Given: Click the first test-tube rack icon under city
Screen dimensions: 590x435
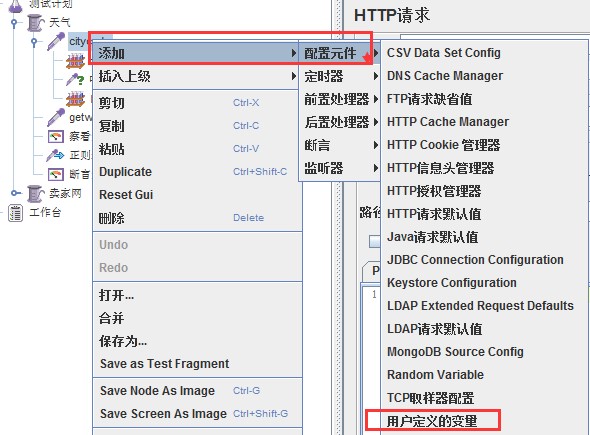Looking at the screenshot, I should click(75, 61).
